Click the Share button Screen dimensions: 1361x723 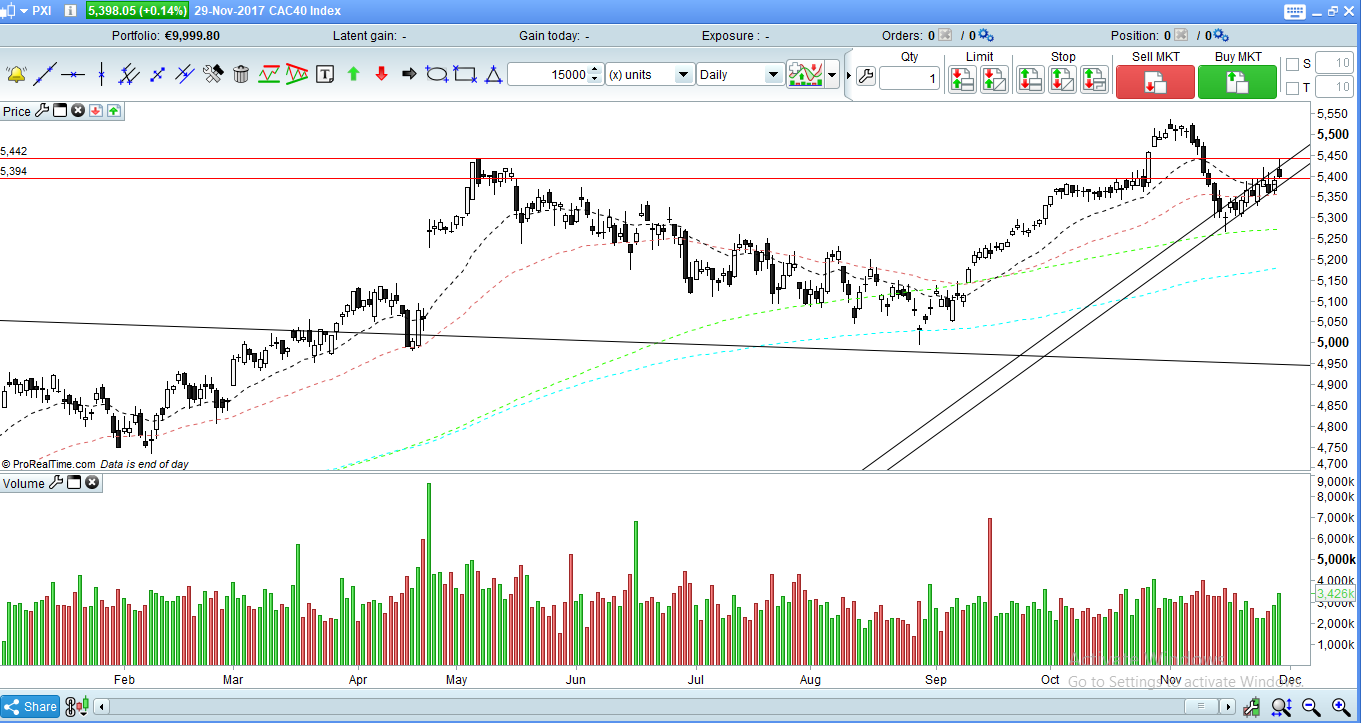pos(30,706)
